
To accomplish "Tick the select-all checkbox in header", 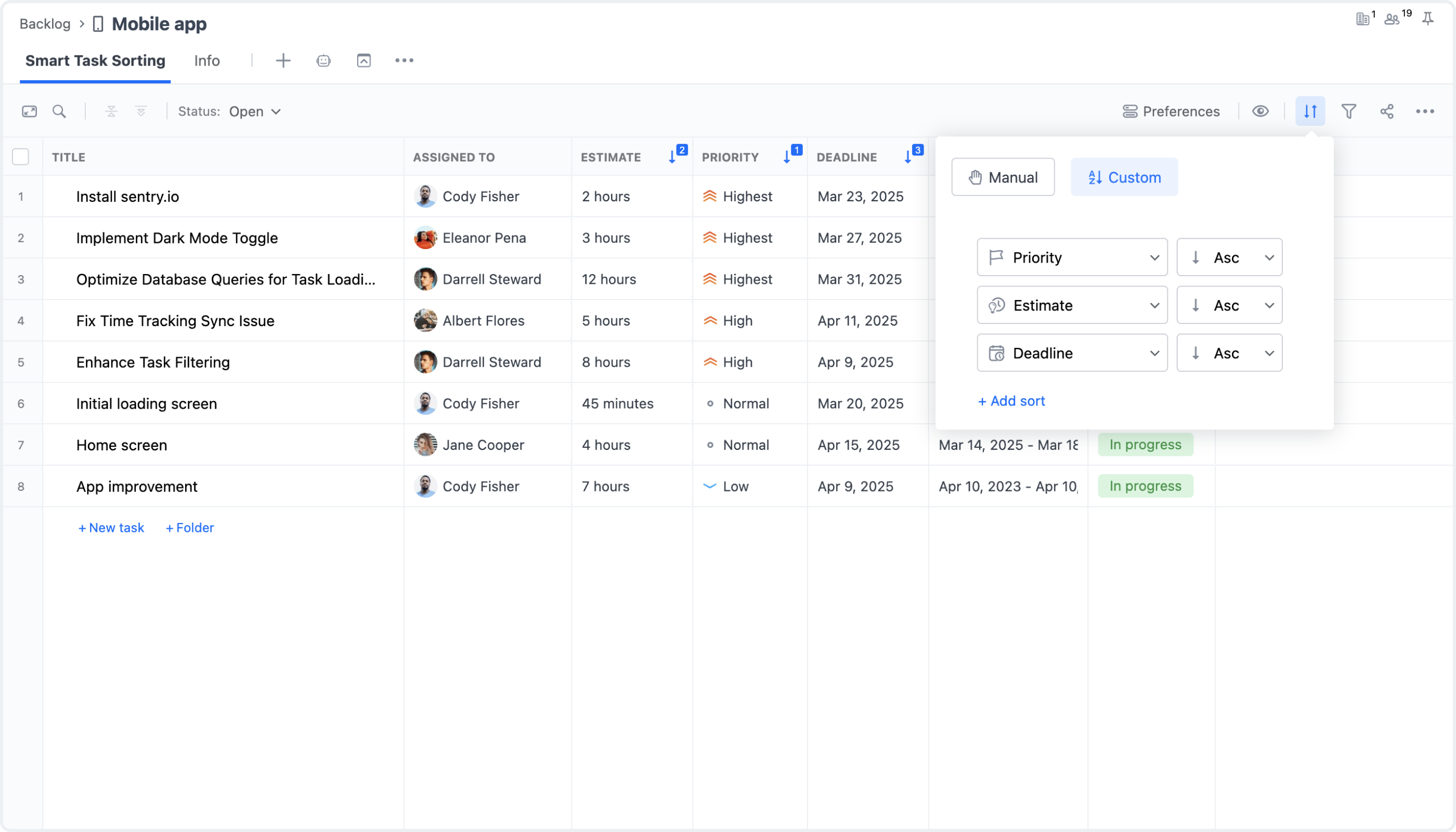I will (x=21, y=157).
